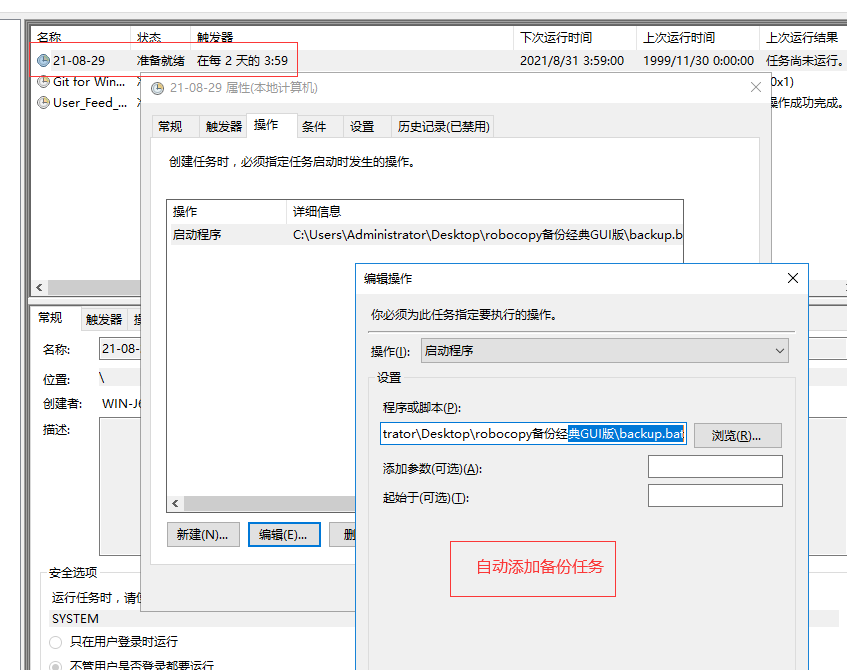This screenshot has height=670, width=847.
Task: Click the 起始于(可选) input field
Action: pos(714,495)
